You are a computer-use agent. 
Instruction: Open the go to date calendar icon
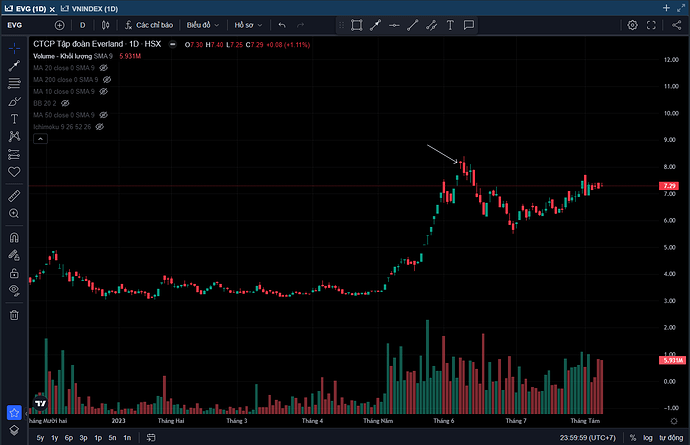coord(151,438)
